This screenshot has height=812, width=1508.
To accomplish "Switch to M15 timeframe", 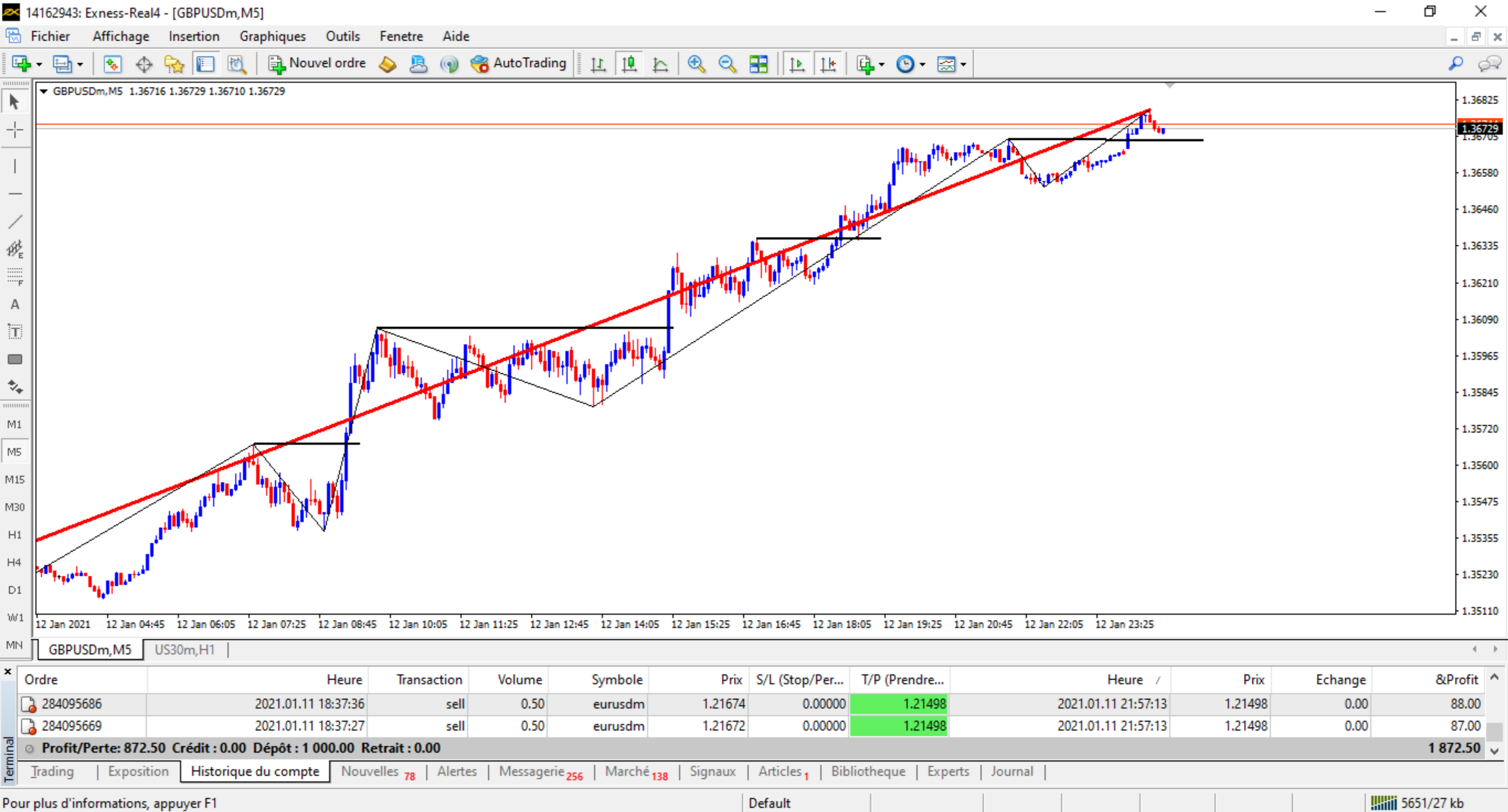I will [15, 479].
